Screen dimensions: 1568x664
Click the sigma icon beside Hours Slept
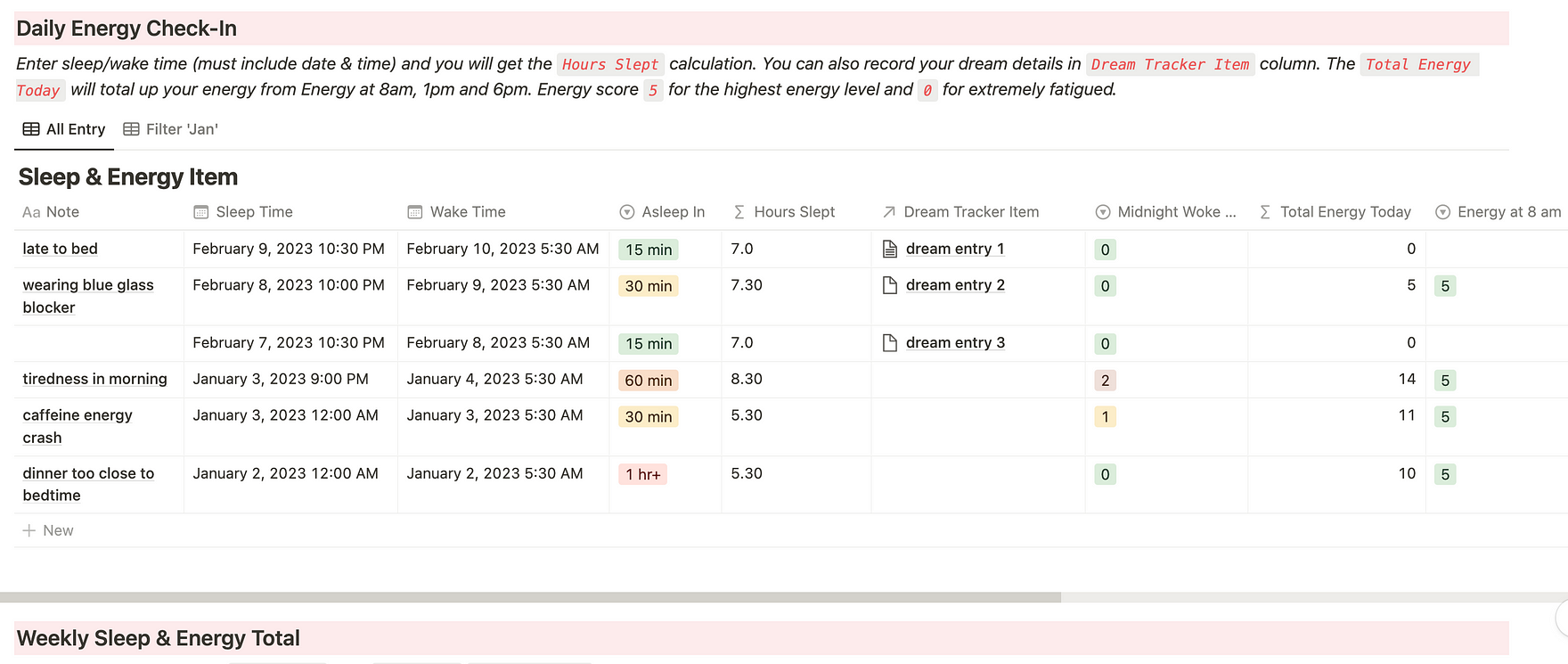739,212
